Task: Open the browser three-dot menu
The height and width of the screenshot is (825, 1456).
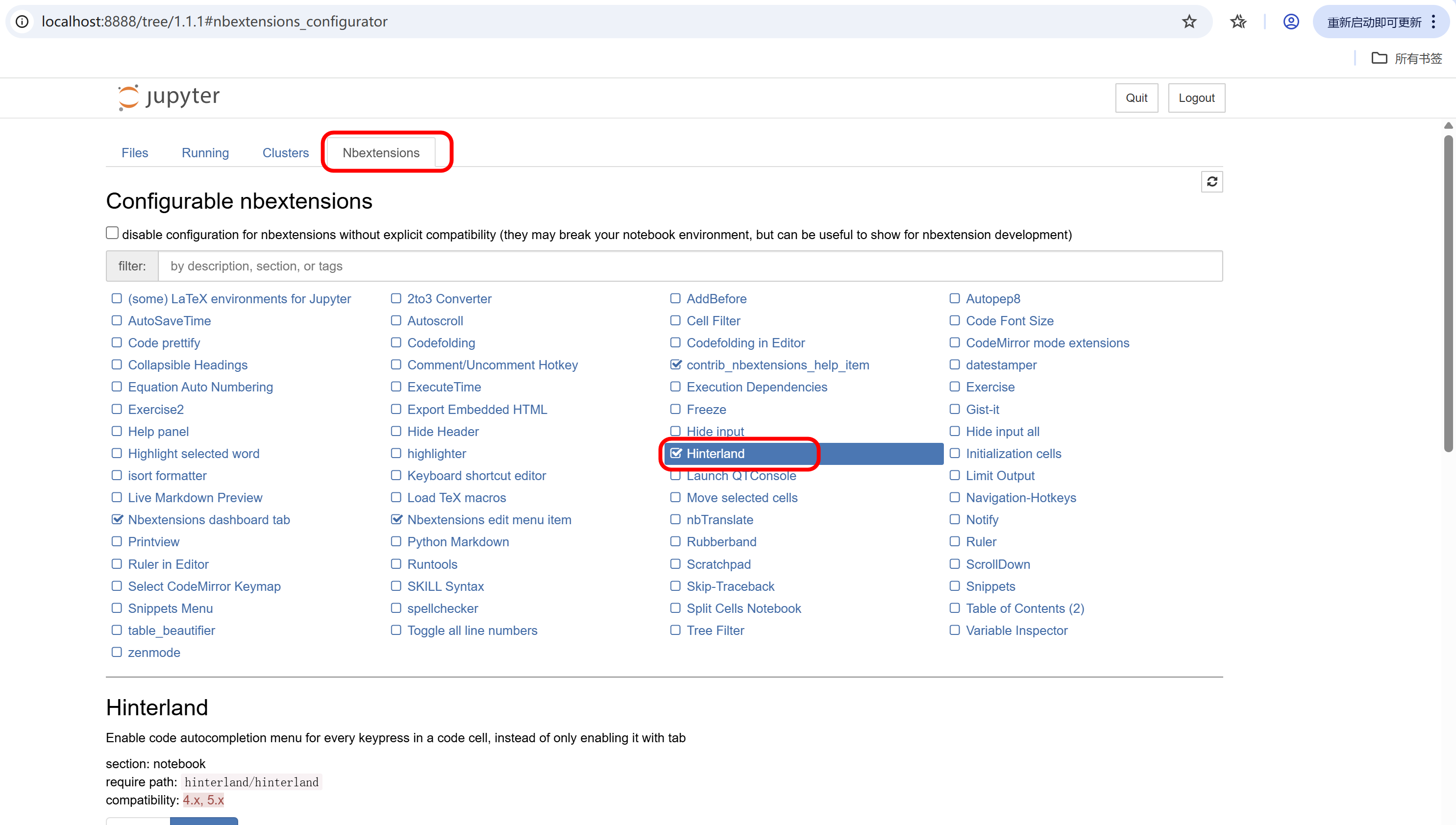Action: [x=1433, y=22]
